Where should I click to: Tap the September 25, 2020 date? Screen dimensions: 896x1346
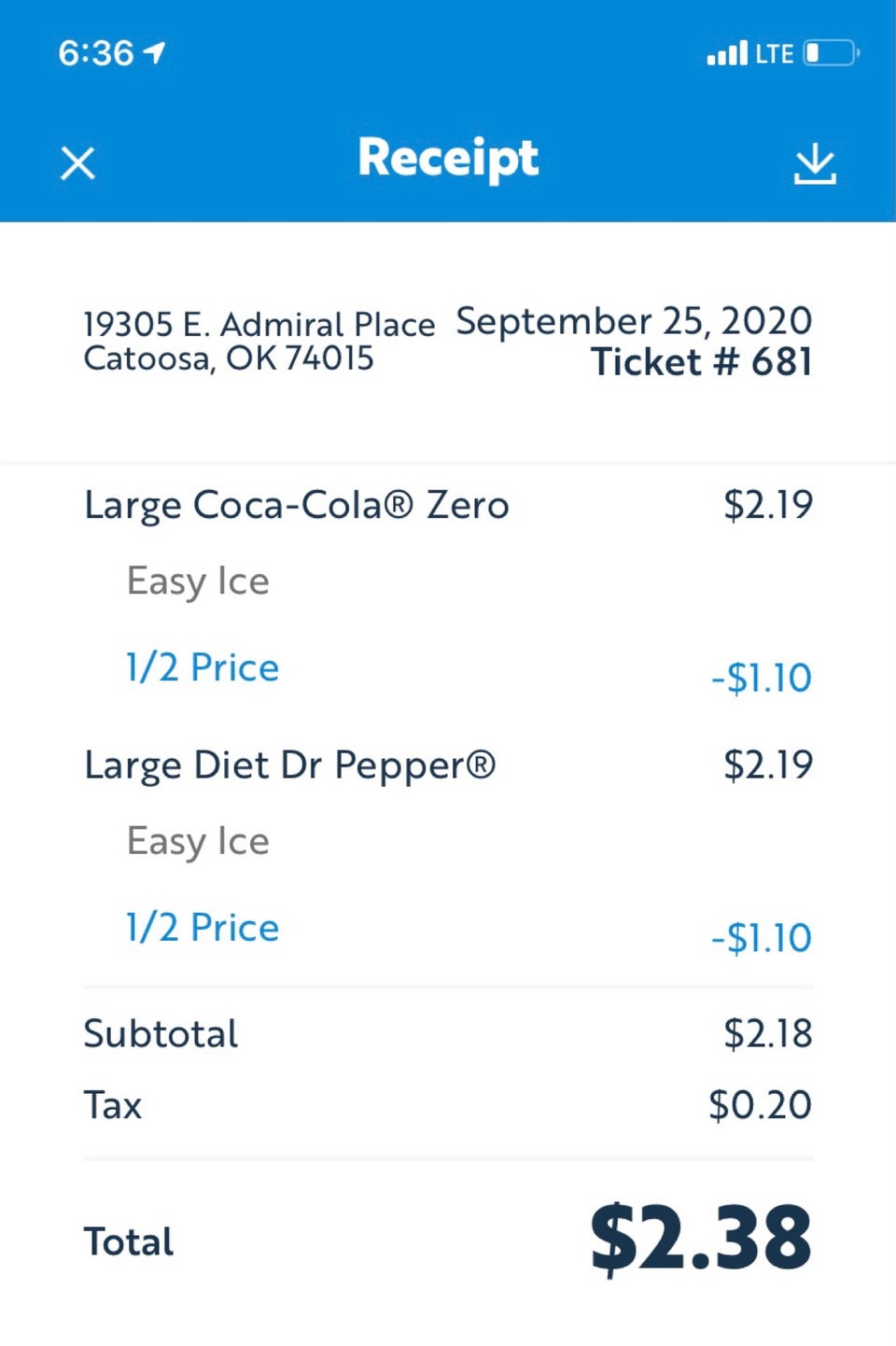(634, 321)
